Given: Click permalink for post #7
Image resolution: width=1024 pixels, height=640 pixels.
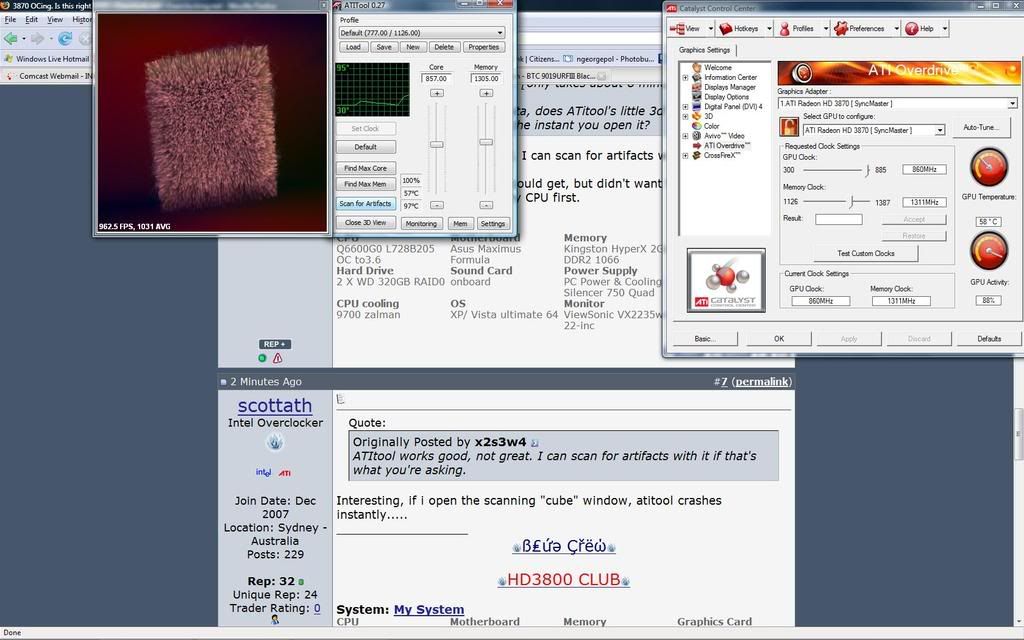Looking at the screenshot, I should [x=762, y=381].
